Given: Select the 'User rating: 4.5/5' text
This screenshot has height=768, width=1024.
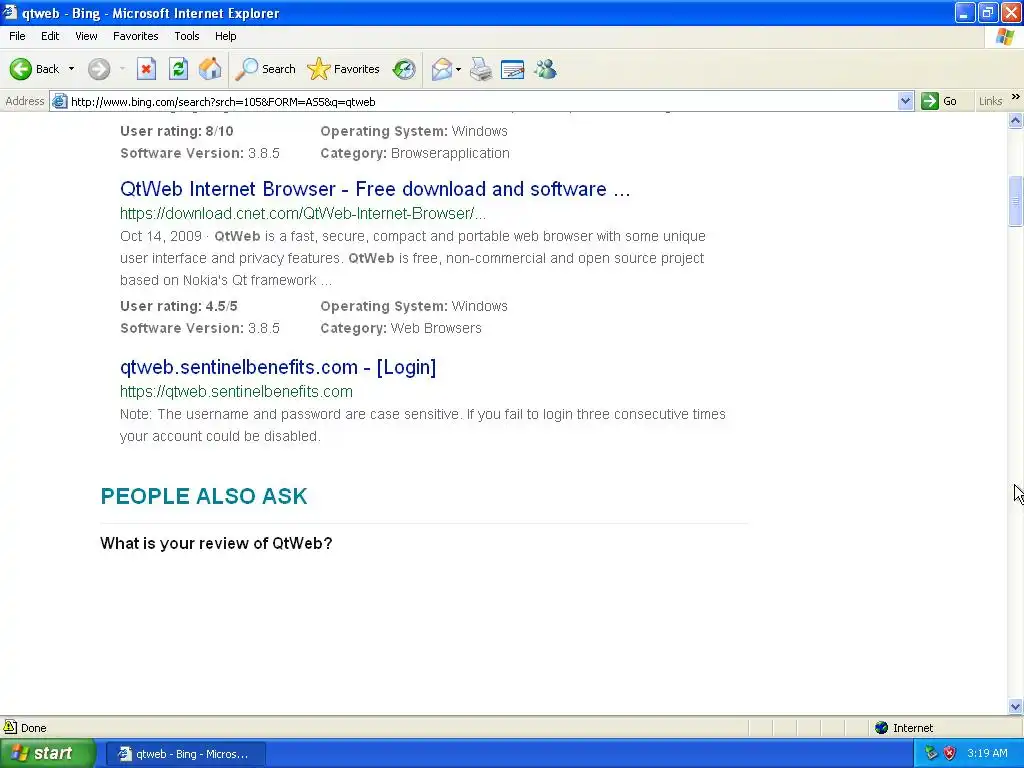Looking at the screenshot, I should tap(179, 306).
